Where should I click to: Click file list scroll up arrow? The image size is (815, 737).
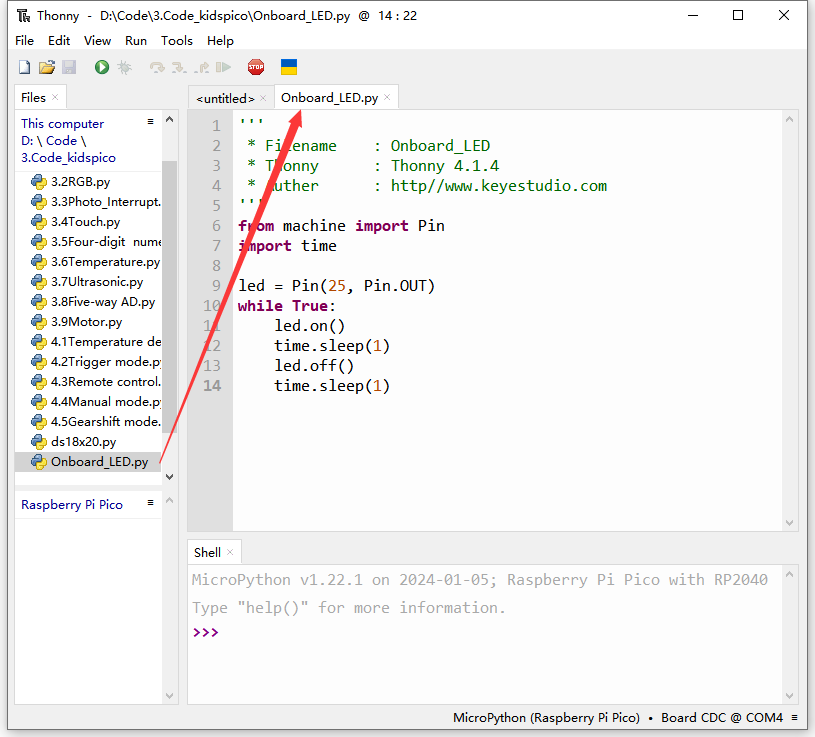coord(169,120)
